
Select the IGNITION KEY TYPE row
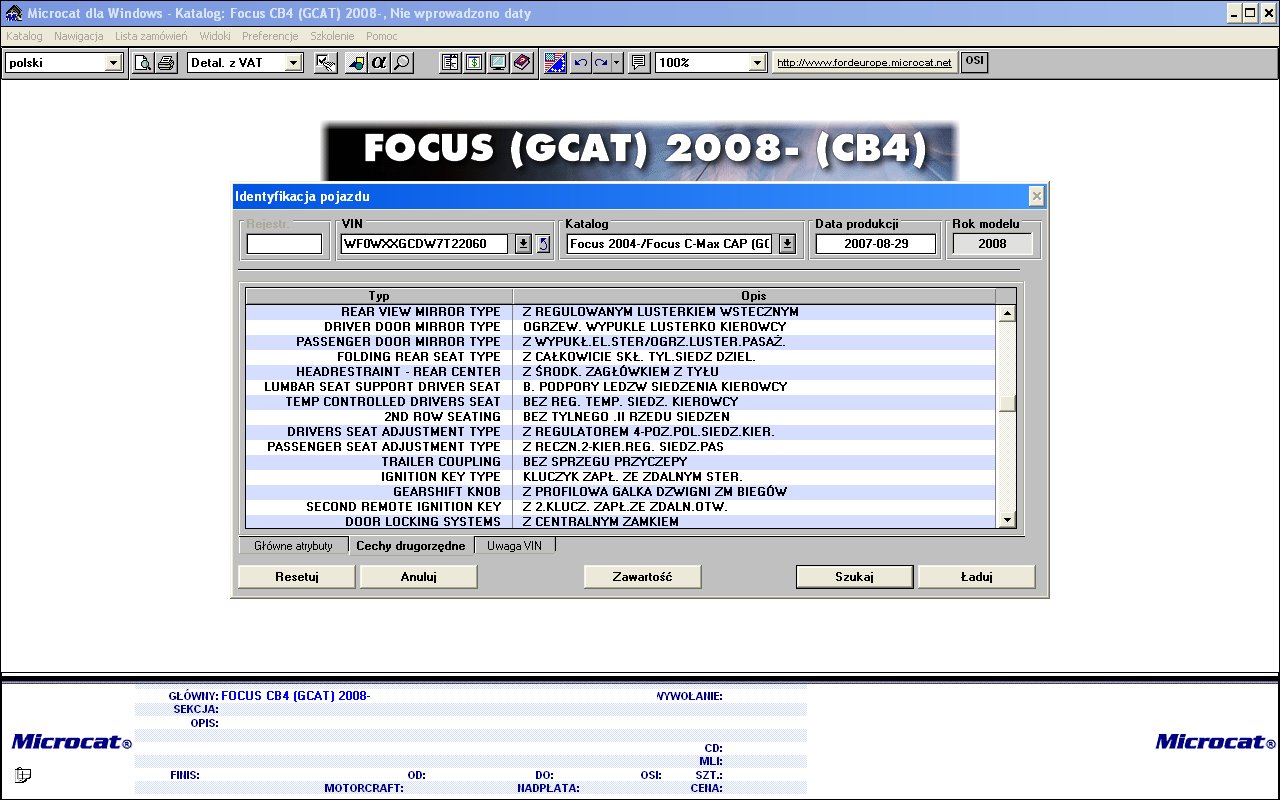[x=622, y=477]
